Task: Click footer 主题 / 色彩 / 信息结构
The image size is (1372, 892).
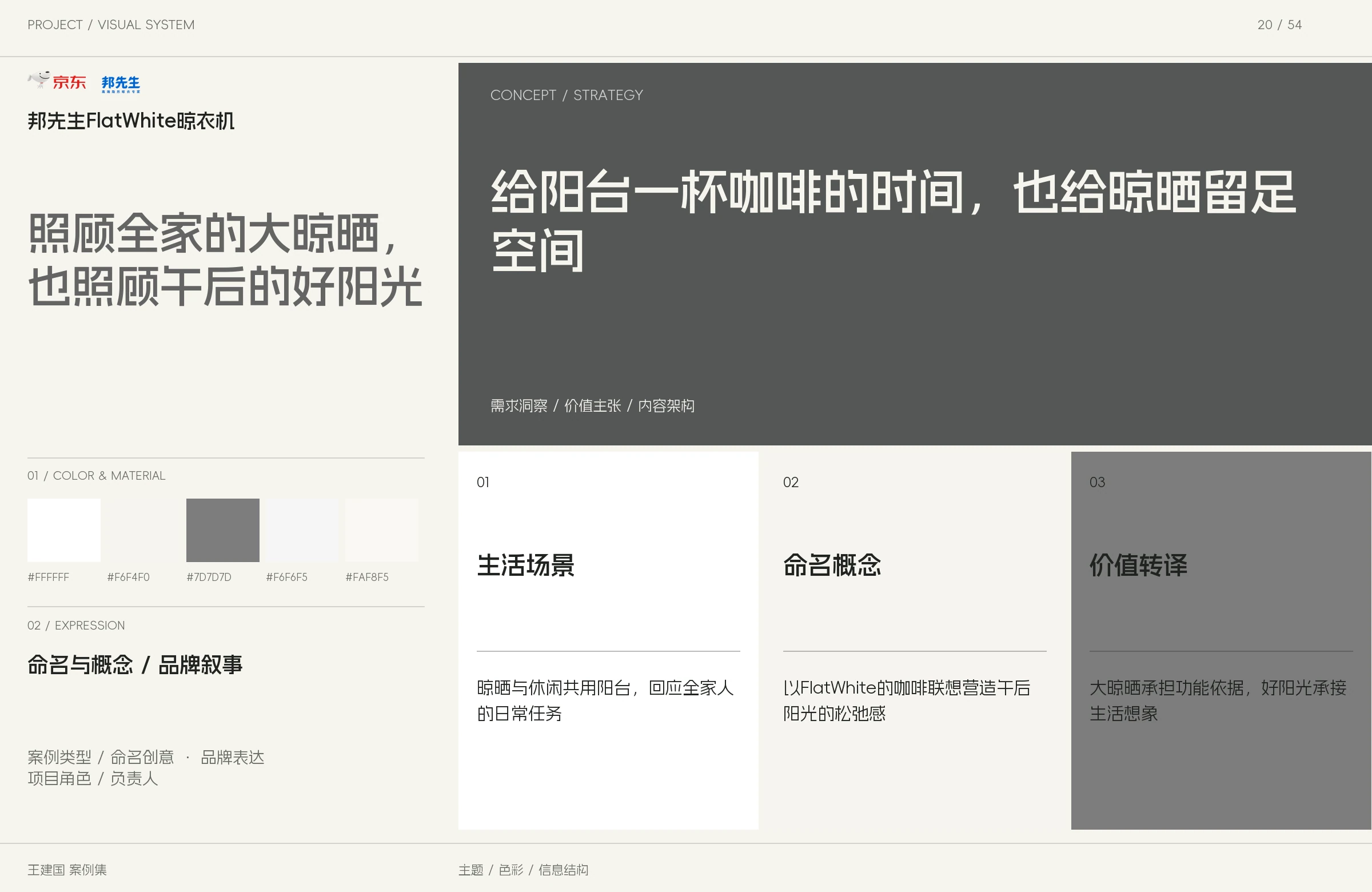Action: [524, 870]
